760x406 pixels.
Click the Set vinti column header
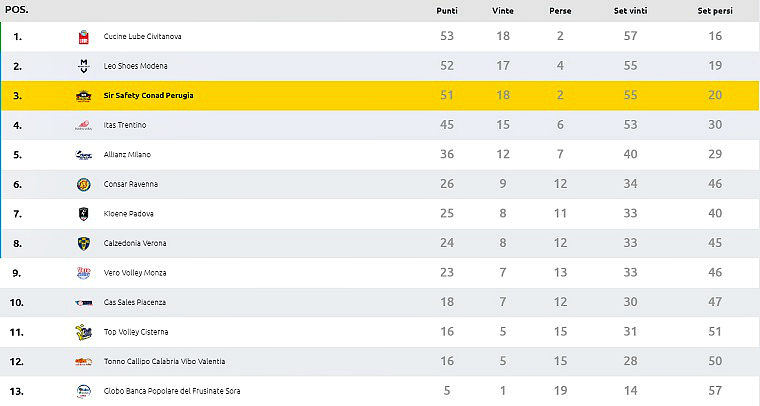(x=630, y=11)
